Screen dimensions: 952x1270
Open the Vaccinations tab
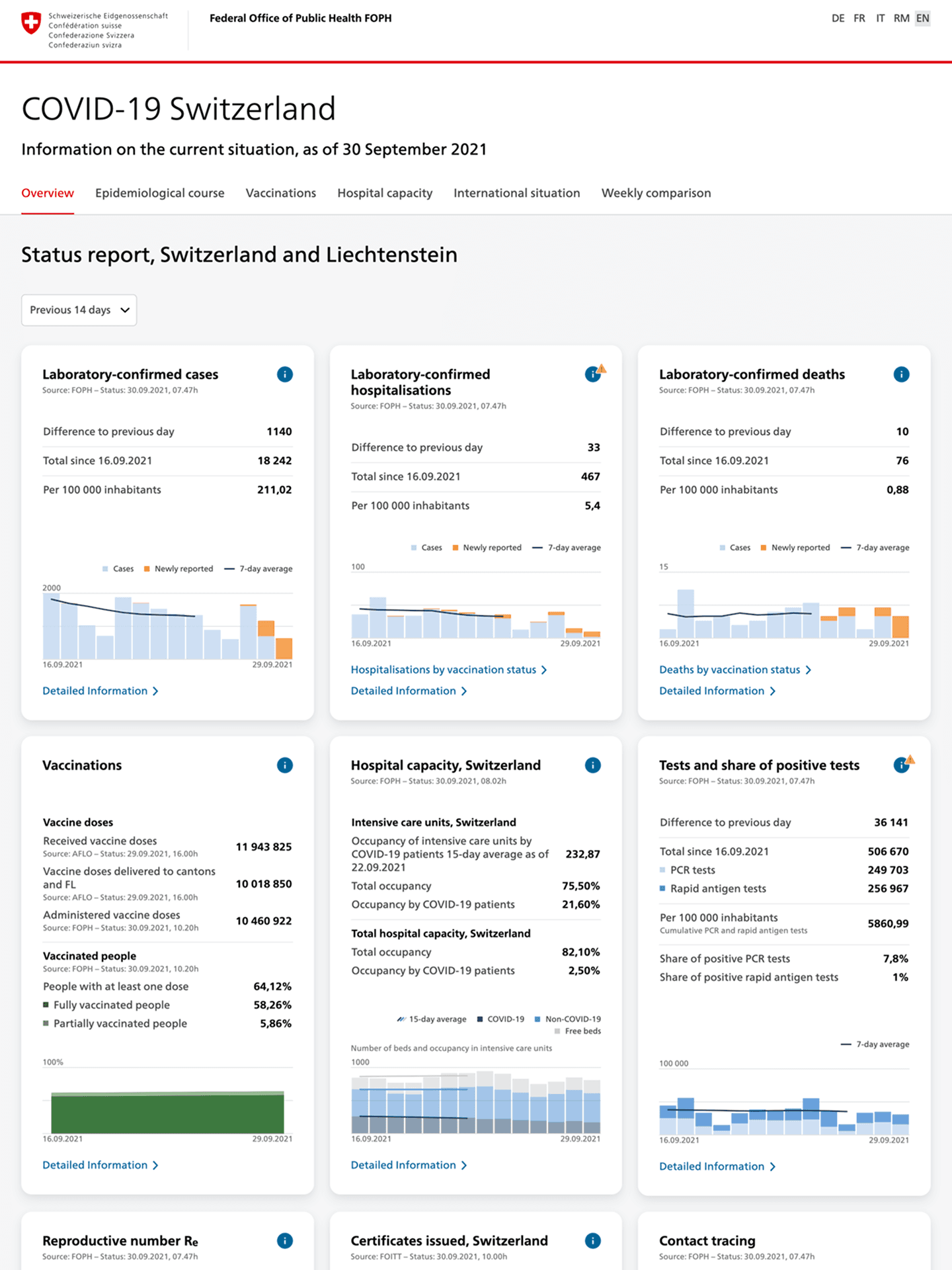tap(281, 193)
